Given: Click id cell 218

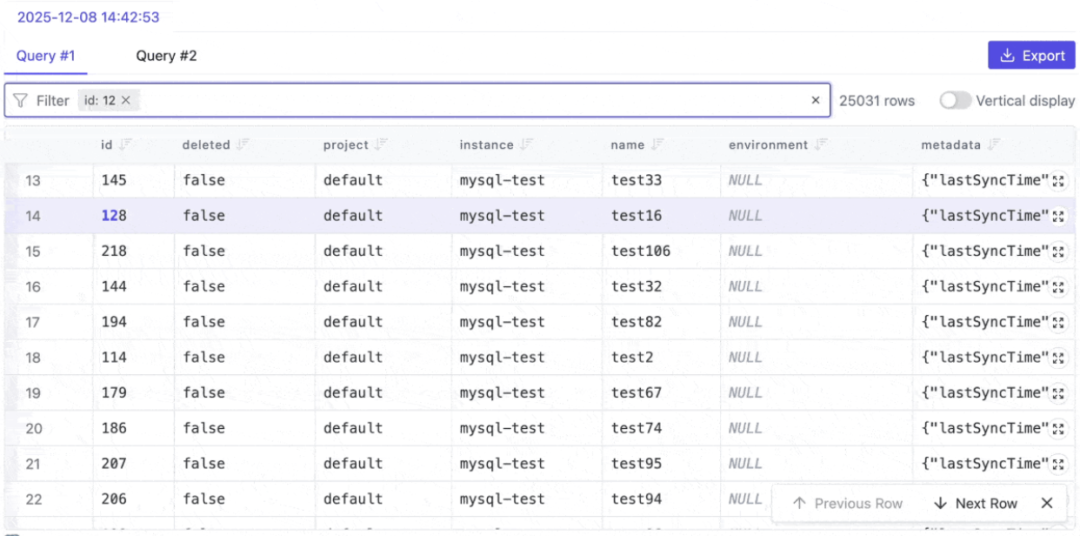Looking at the screenshot, I should click(114, 251).
